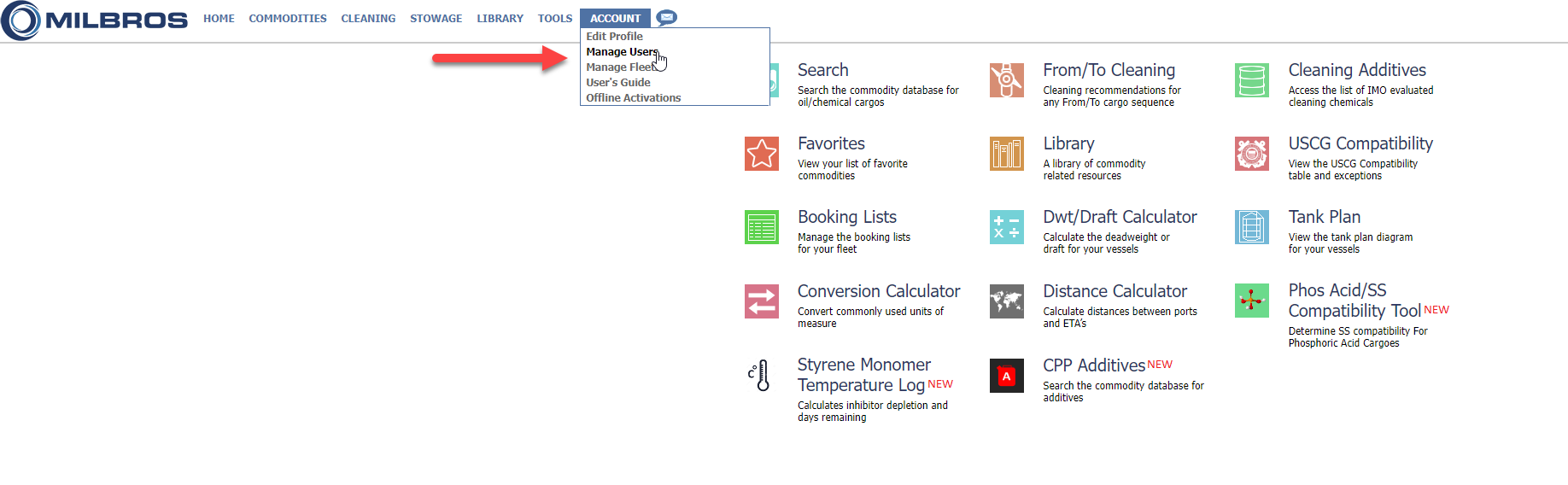
Task: Click the Styrene Monomer thermometer icon
Action: (759, 375)
